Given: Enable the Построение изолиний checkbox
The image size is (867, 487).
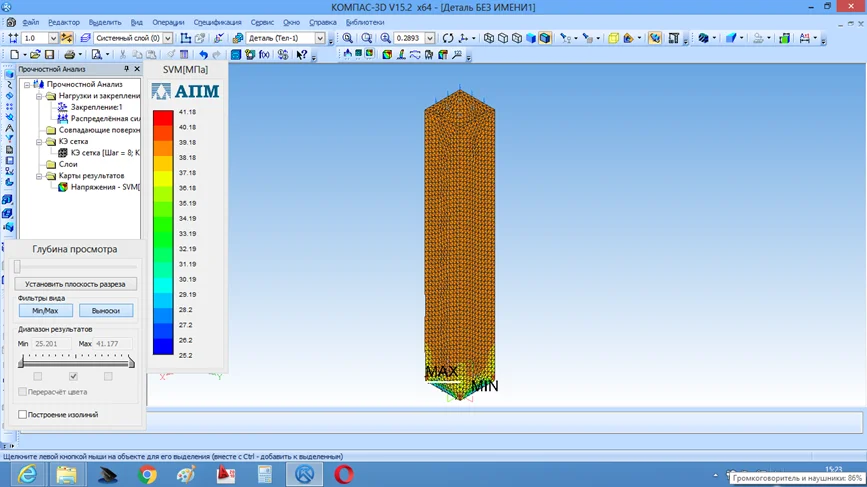Looking at the screenshot, I should point(23,414).
